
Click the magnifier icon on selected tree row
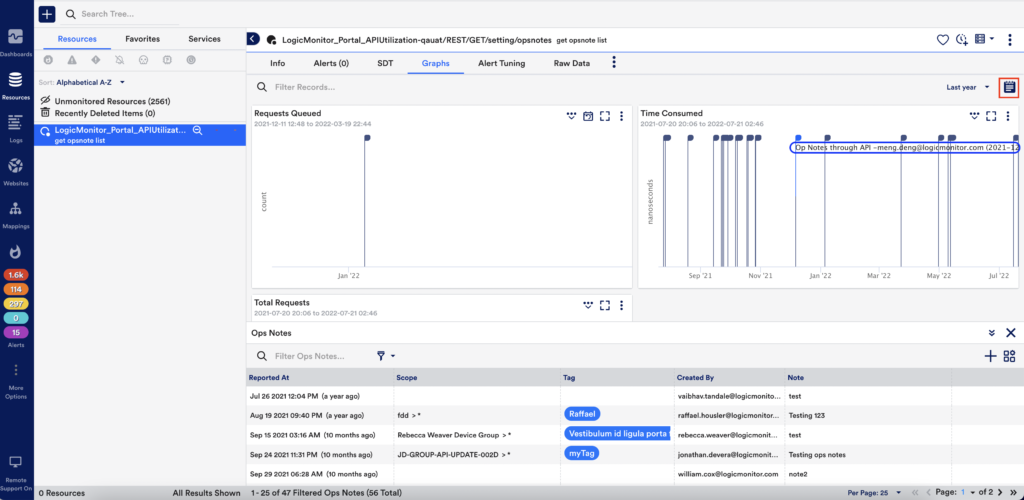[197, 131]
